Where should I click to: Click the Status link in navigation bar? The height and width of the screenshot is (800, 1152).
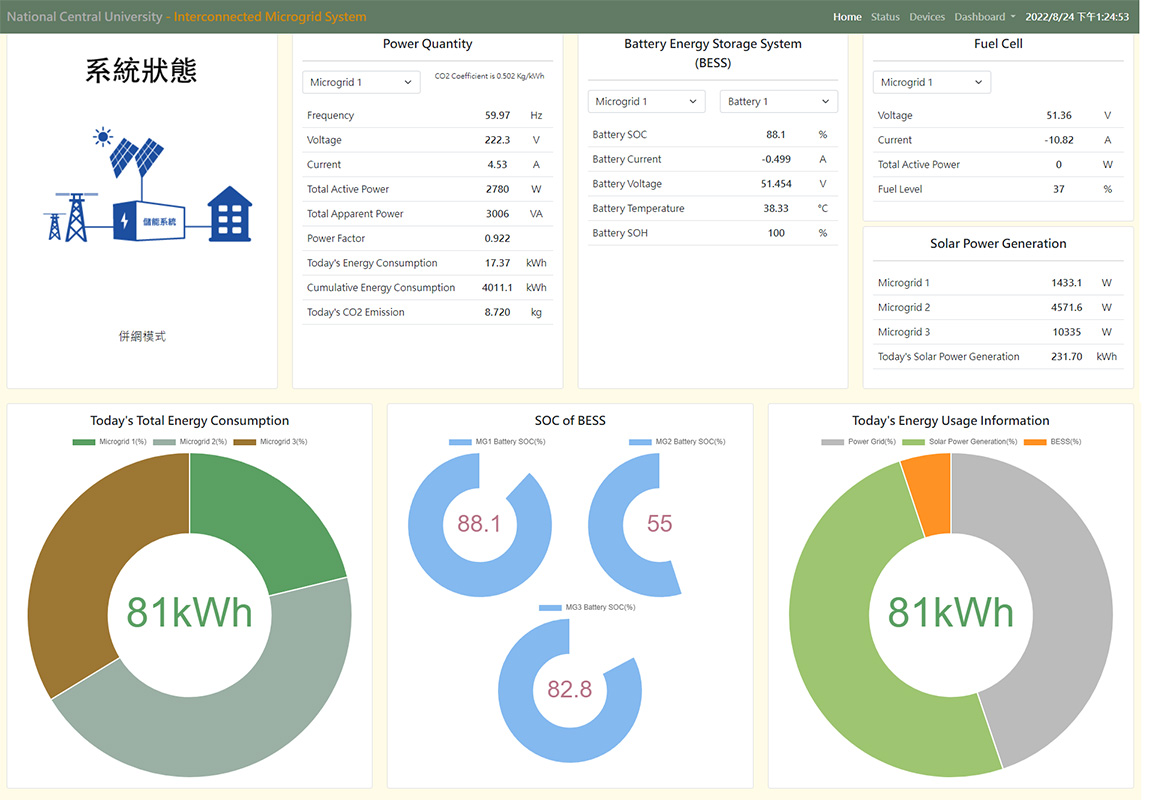(885, 17)
